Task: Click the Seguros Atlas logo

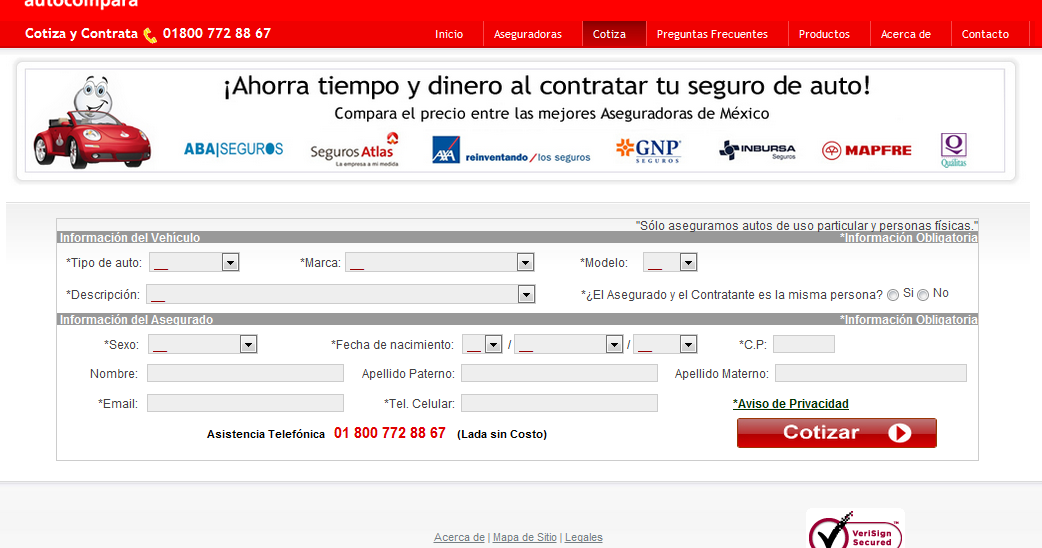Action: point(354,150)
